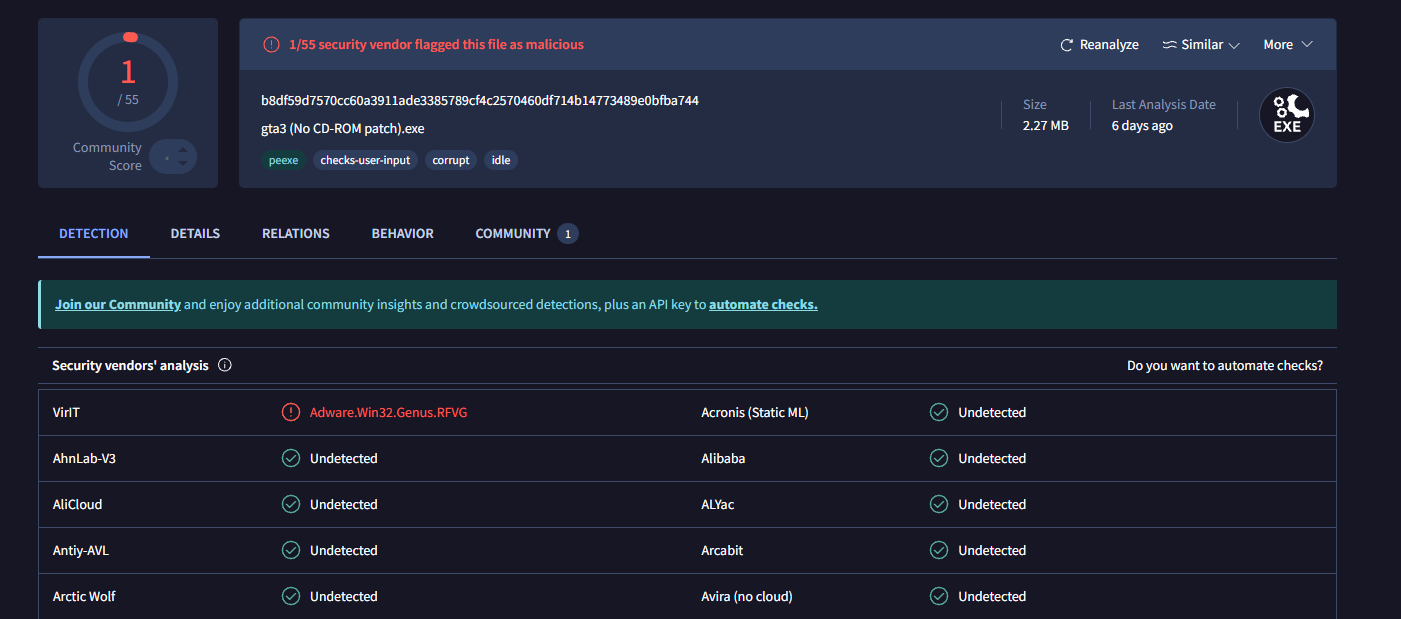Expand the Similar dropdown
Image resolution: width=1401 pixels, height=619 pixels.
click(x=1234, y=45)
